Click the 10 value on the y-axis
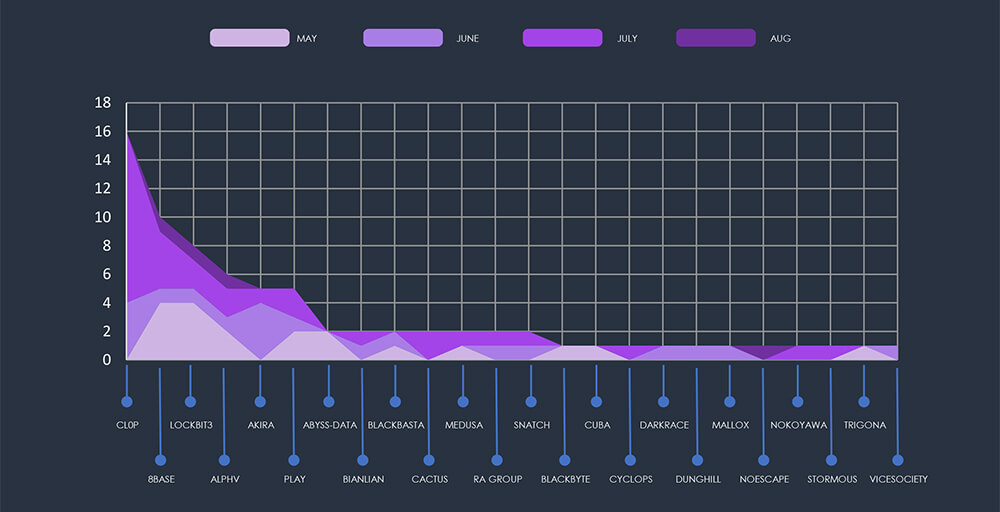Image resolution: width=1000 pixels, height=512 pixels. coord(103,217)
